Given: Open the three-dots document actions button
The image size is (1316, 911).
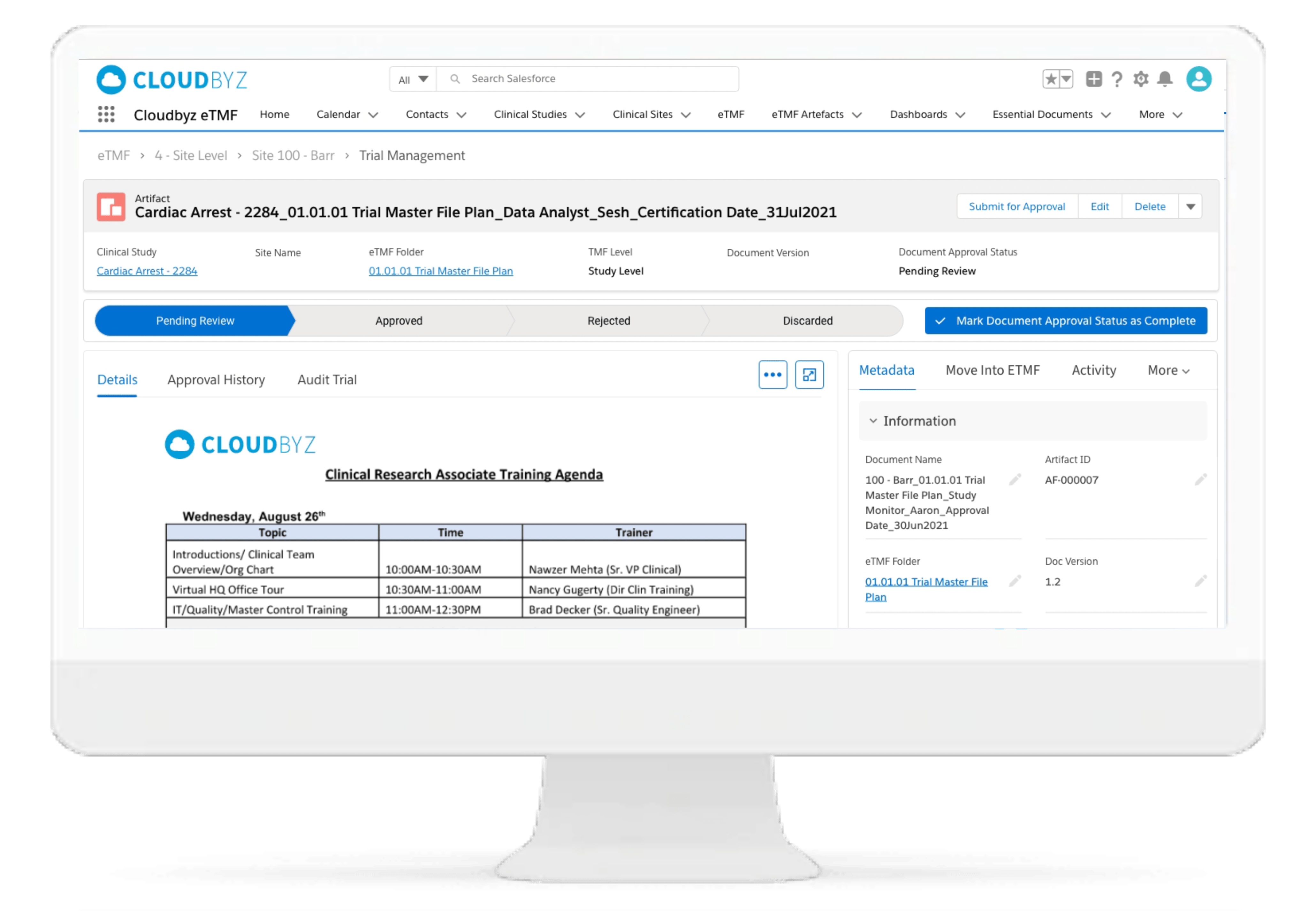Looking at the screenshot, I should tap(772, 374).
